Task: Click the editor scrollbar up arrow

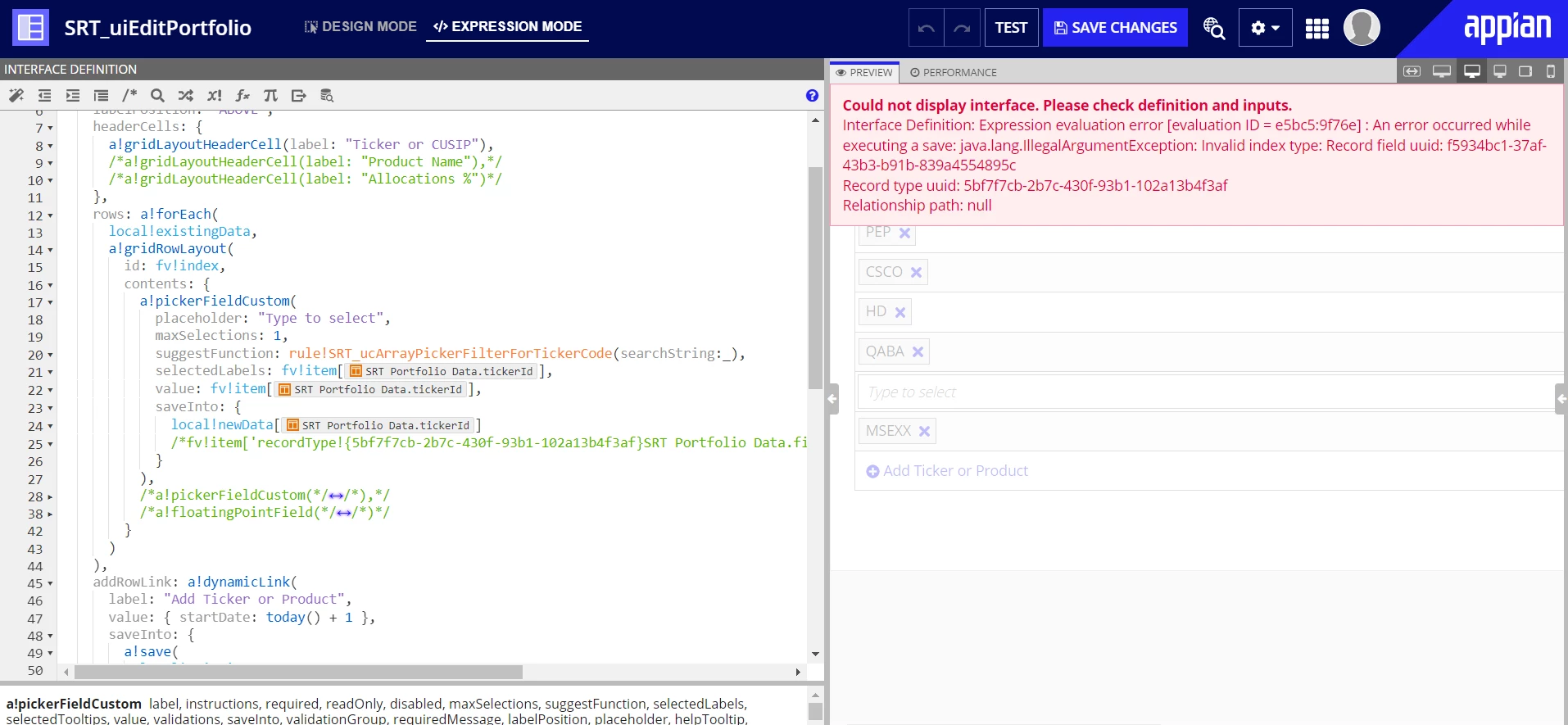Action: 815,120
